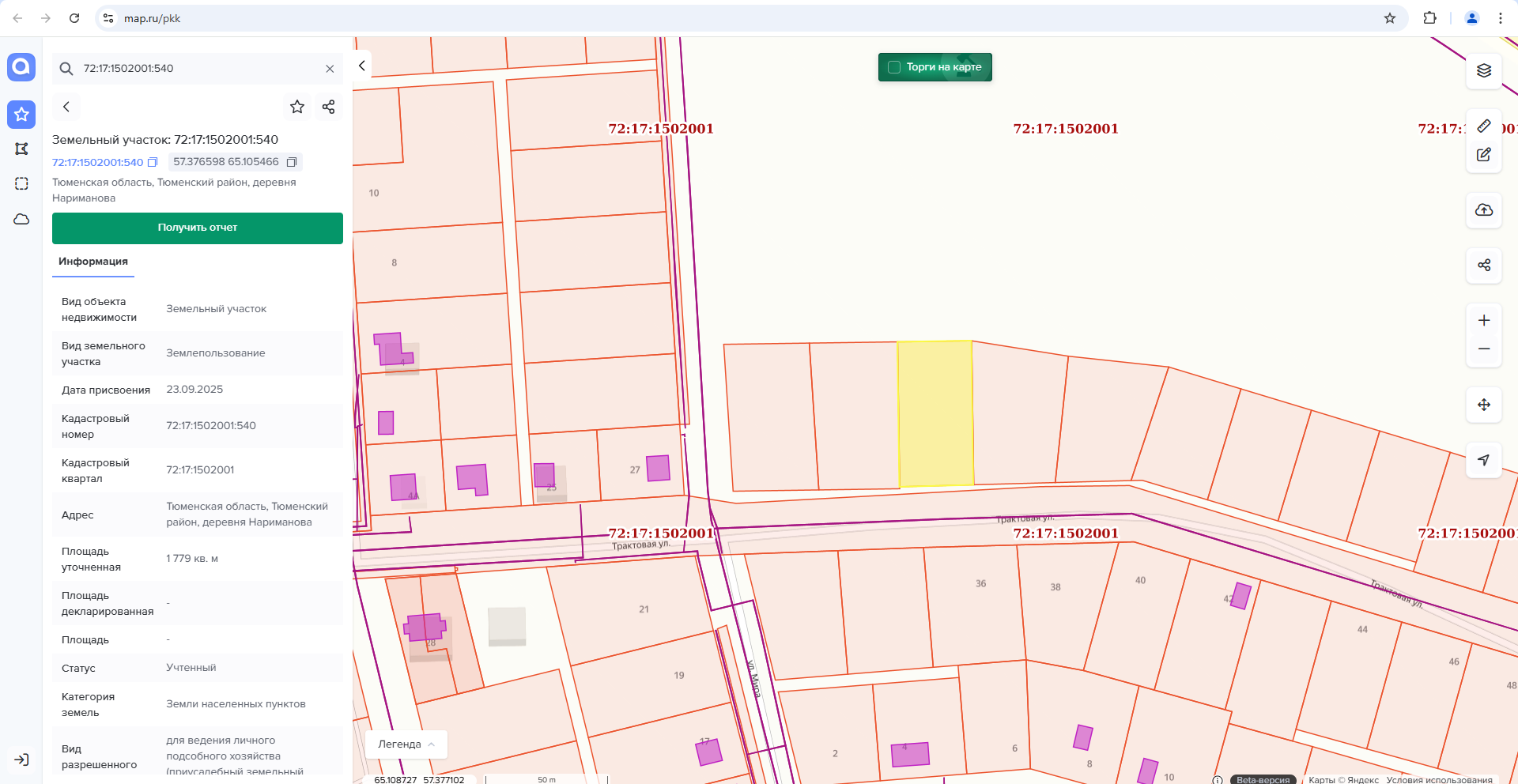
Task: Open the 72:17:1502001:540 cadastral link
Action: [x=97, y=162]
